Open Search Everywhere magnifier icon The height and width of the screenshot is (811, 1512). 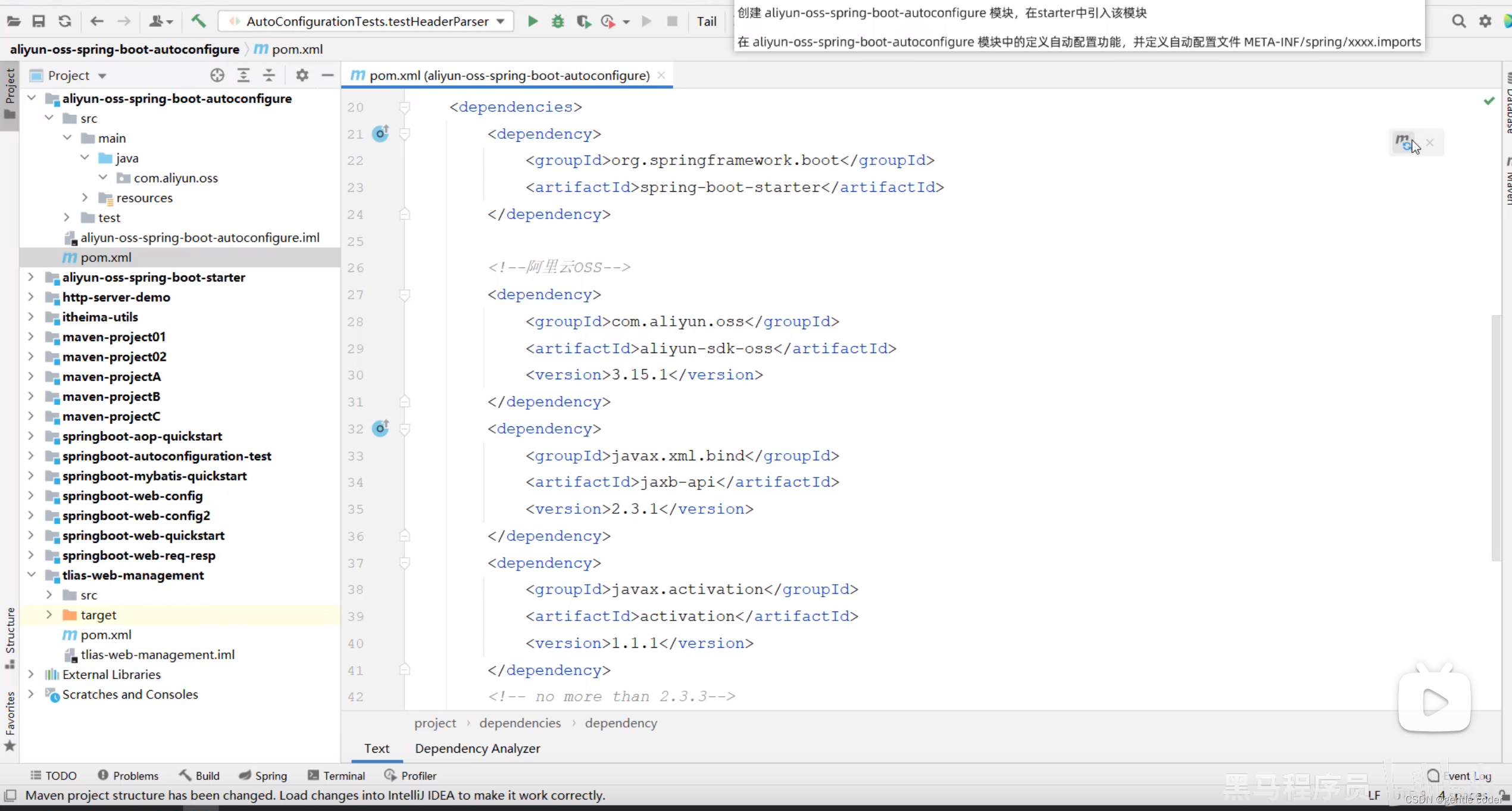point(1458,21)
